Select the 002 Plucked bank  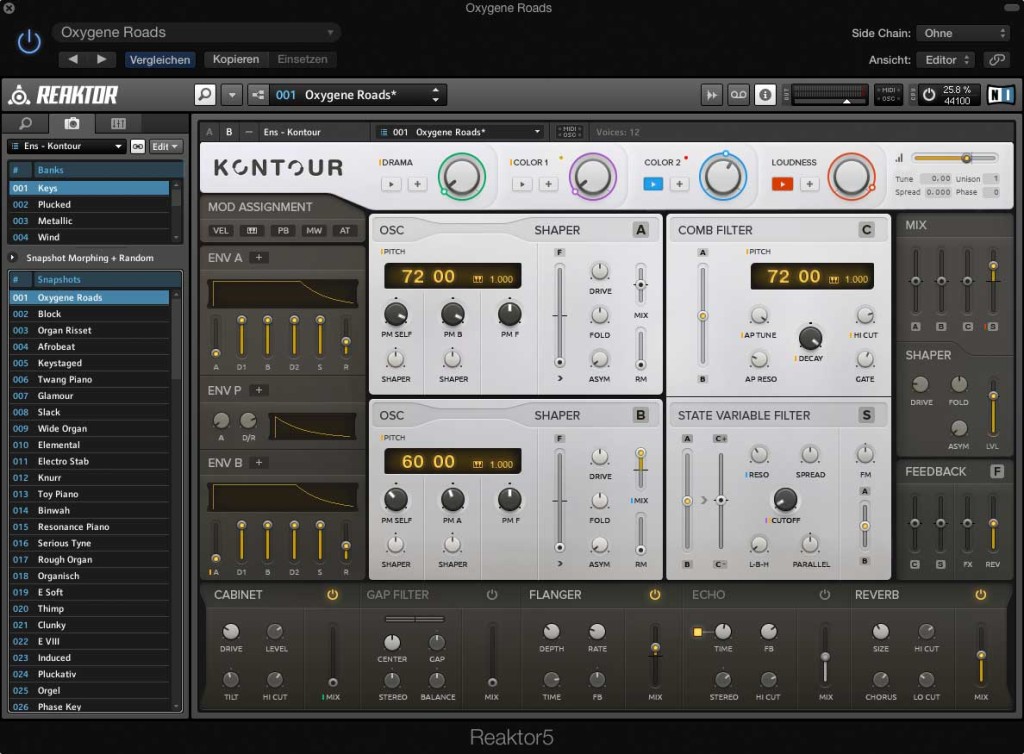point(60,204)
